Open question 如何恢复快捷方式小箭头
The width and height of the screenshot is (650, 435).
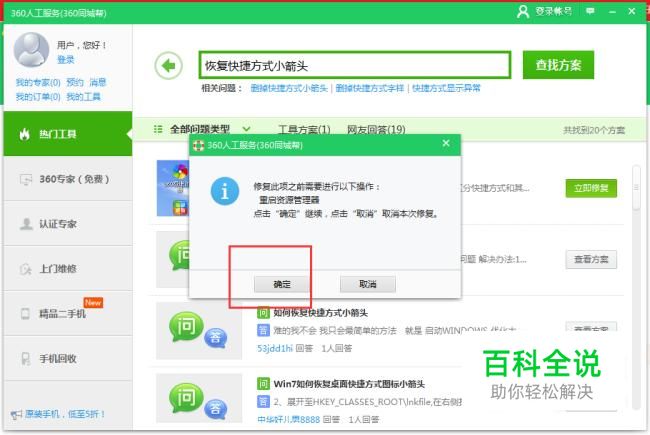(x=320, y=313)
